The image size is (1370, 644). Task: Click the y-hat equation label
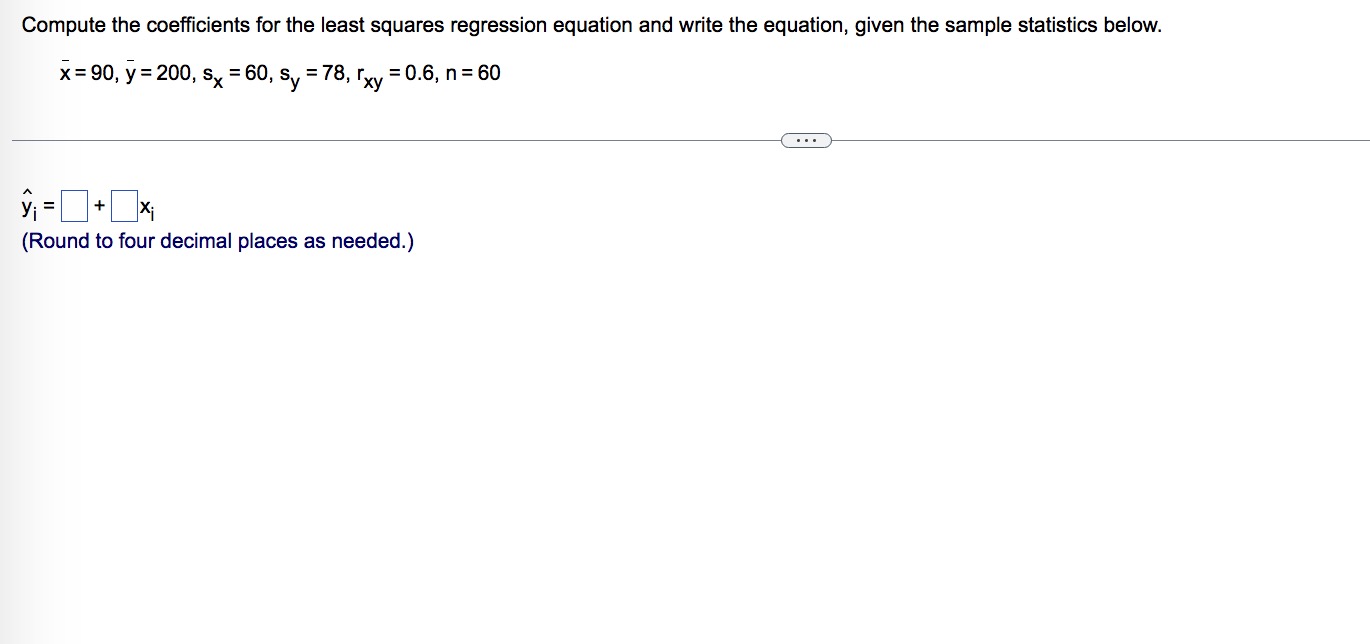click(x=29, y=204)
